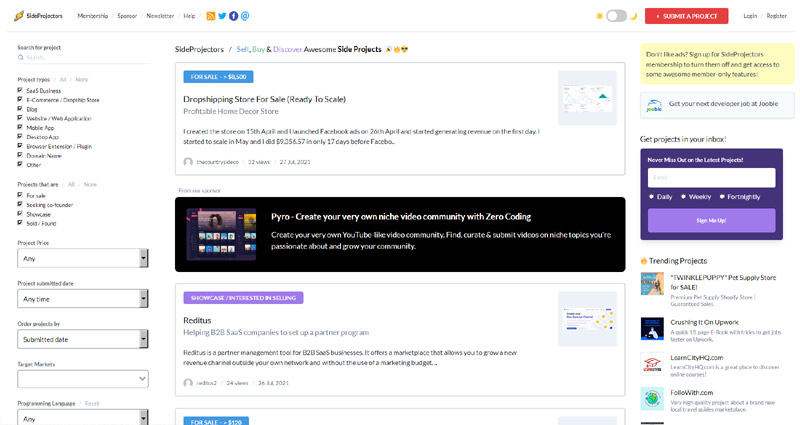Open Dropshipping Store For Sale listing title
The height and width of the screenshot is (425, 800).
coord(264,99)
